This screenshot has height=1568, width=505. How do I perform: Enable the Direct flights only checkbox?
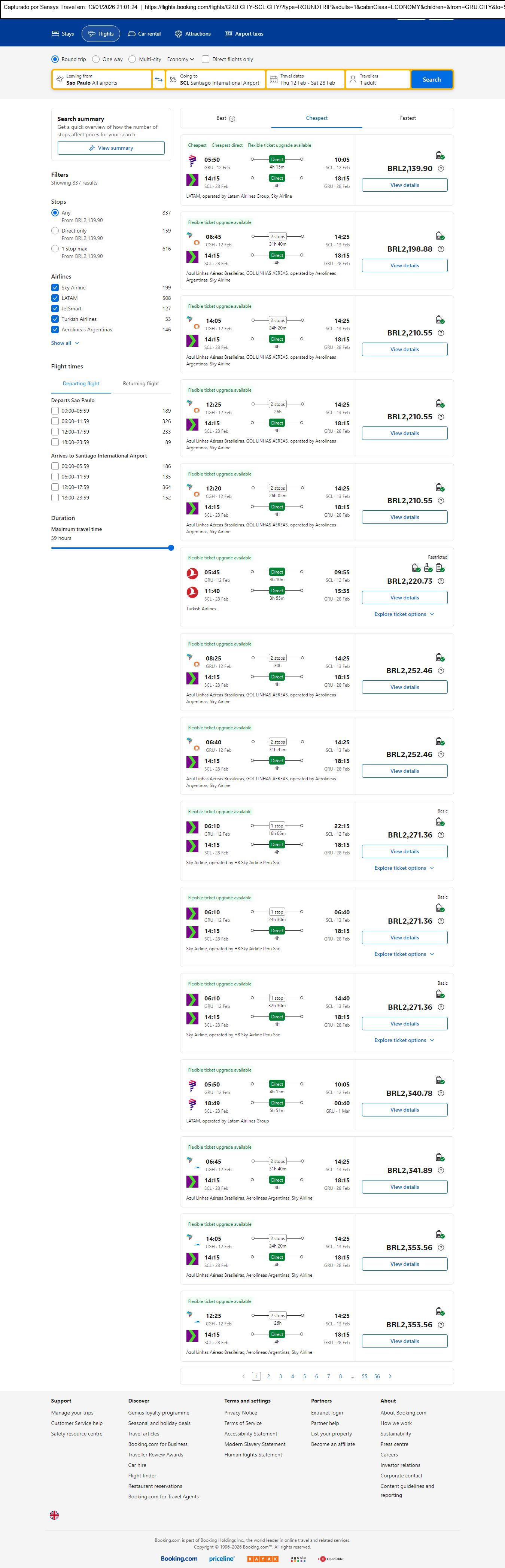(x=206, y=60)
